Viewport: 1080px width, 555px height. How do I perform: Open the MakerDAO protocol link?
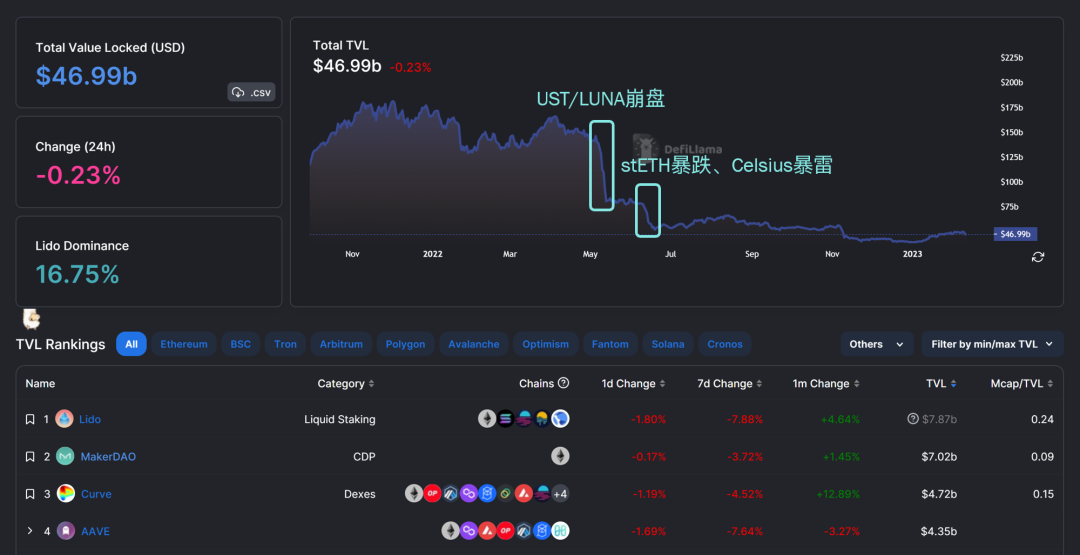[x=108, y=457]
